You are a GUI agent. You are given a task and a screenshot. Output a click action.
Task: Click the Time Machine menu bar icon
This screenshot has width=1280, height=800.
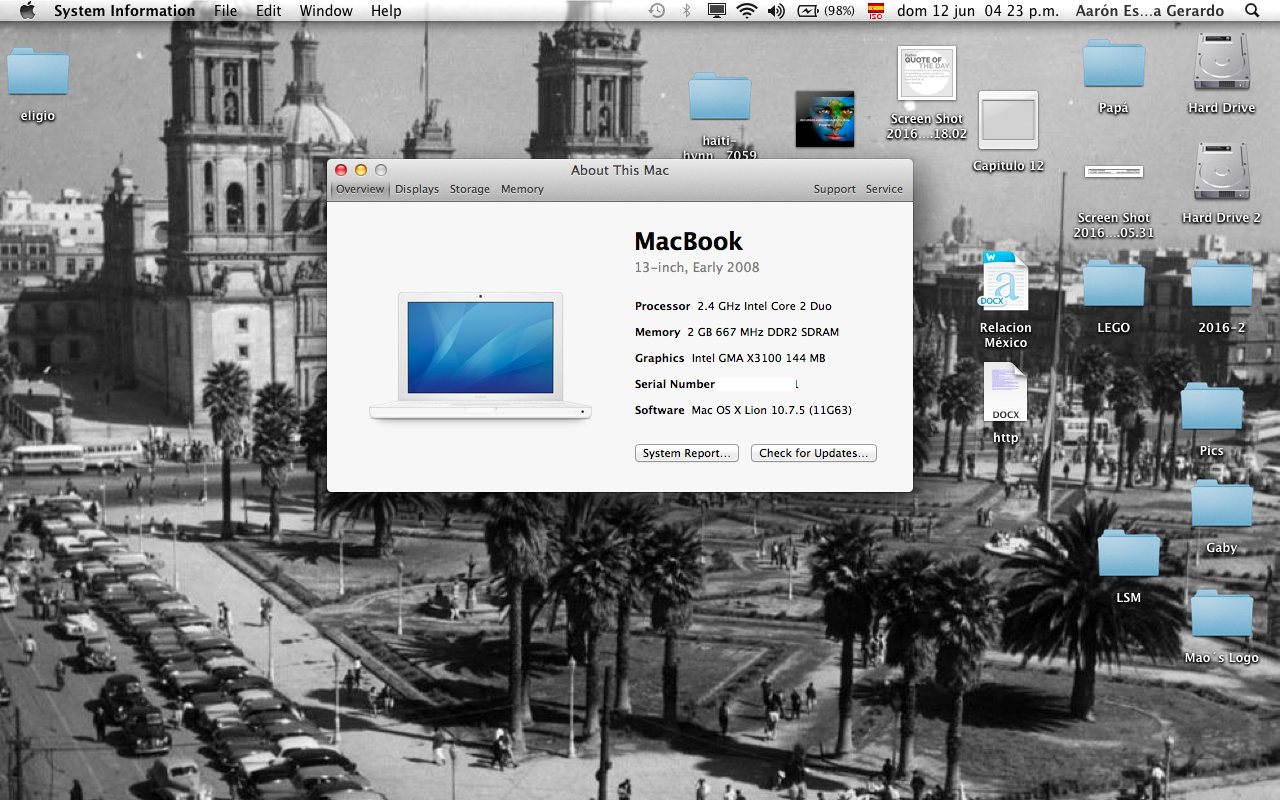tap(657, 11)
